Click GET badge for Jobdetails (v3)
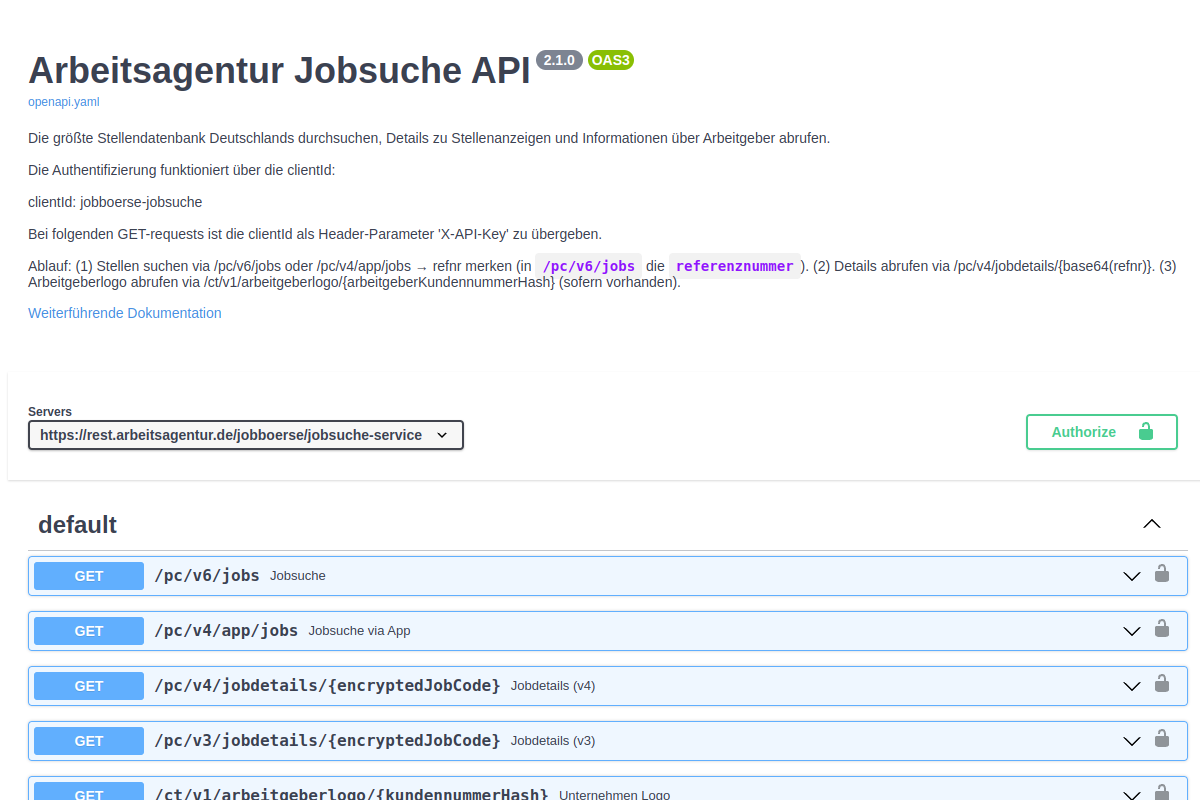 coord(89,741)
